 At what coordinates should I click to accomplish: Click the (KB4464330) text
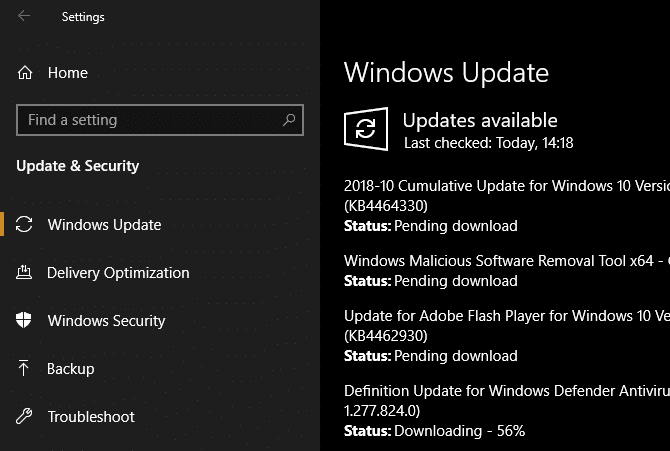(x=385, y=206)
